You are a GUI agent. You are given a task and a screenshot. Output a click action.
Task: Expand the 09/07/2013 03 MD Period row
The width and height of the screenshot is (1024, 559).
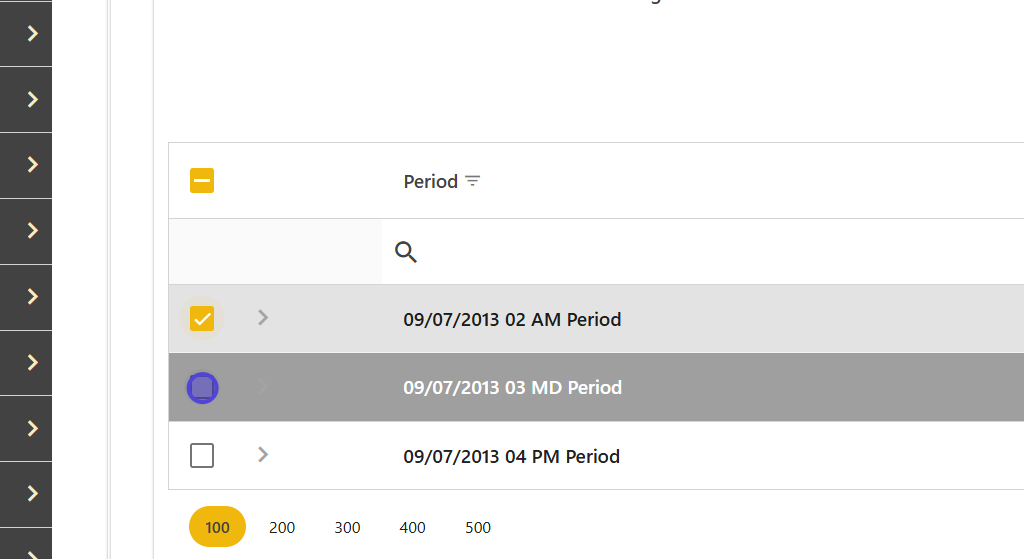click(x=263, y=386)
